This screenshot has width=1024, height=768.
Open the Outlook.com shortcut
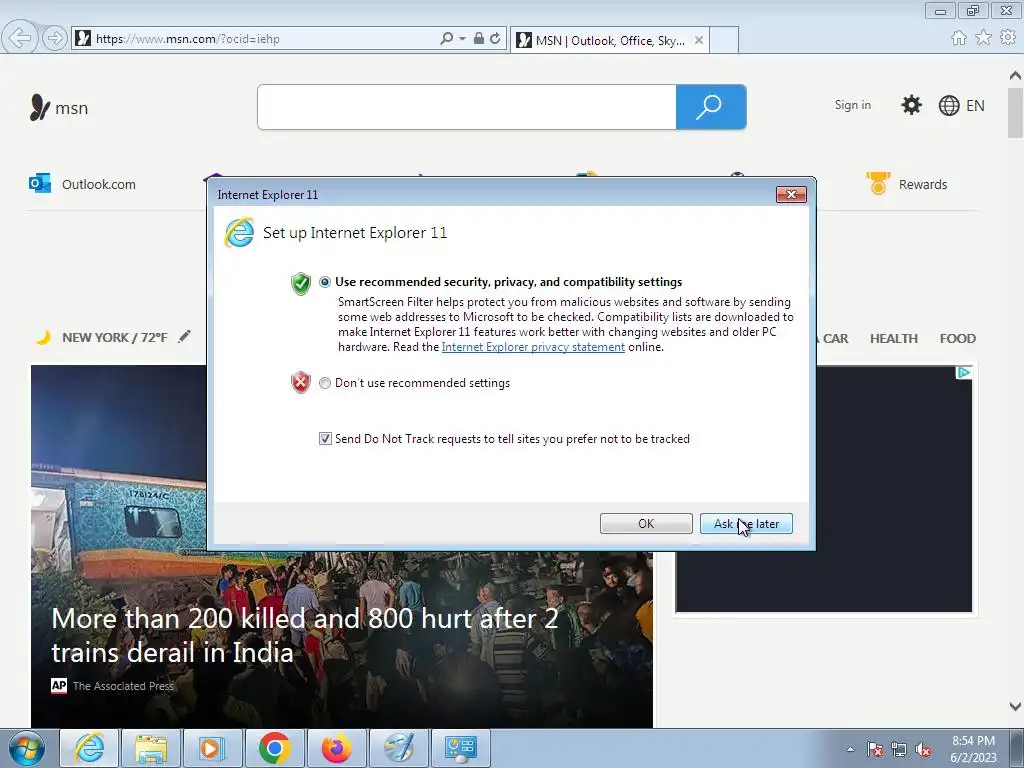[82, 184]
